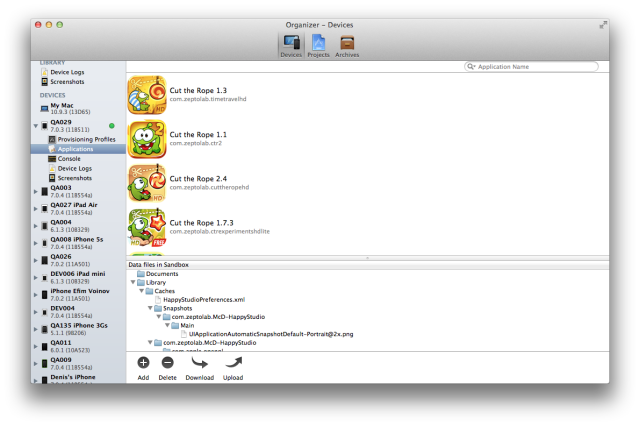Click com.zeptolab.ctr2 bundle identifier
This screenshot has height=426, width=640.
[196, 143]
